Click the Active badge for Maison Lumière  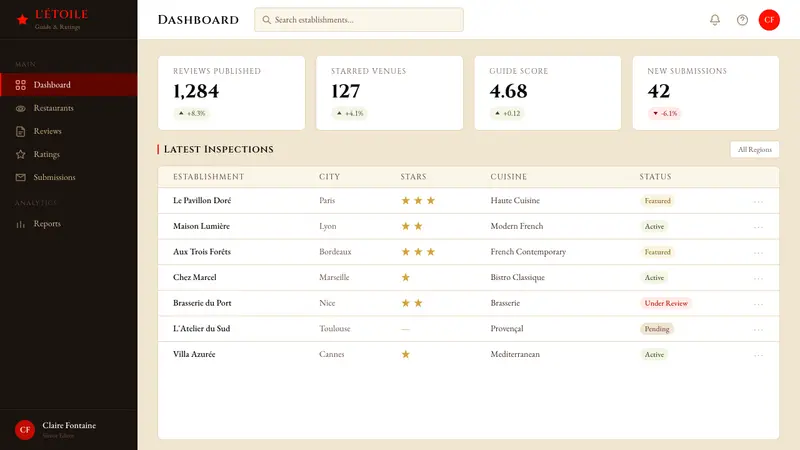tap(654, 226)
